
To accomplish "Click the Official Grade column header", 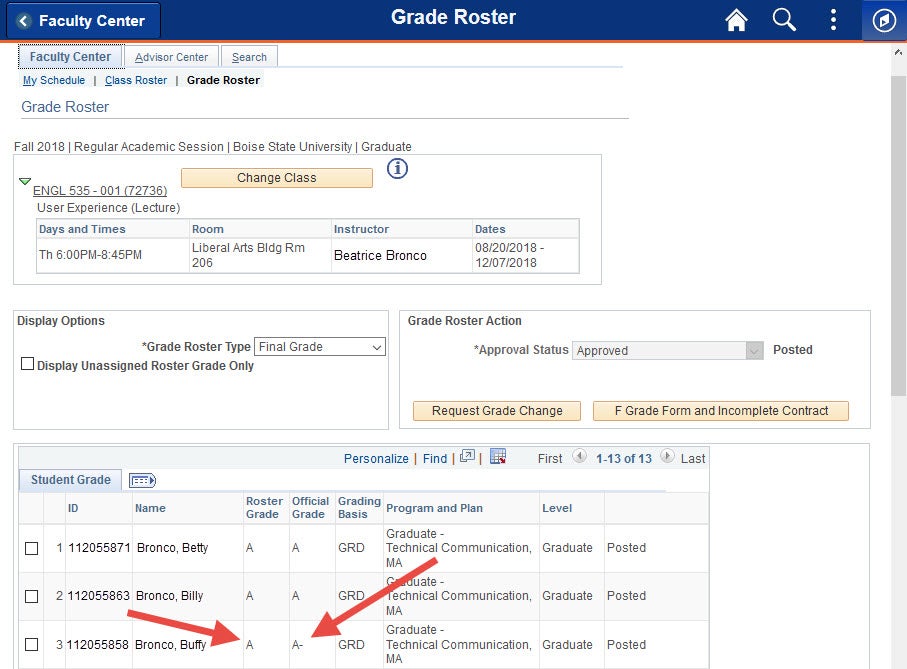I will 310,508.
